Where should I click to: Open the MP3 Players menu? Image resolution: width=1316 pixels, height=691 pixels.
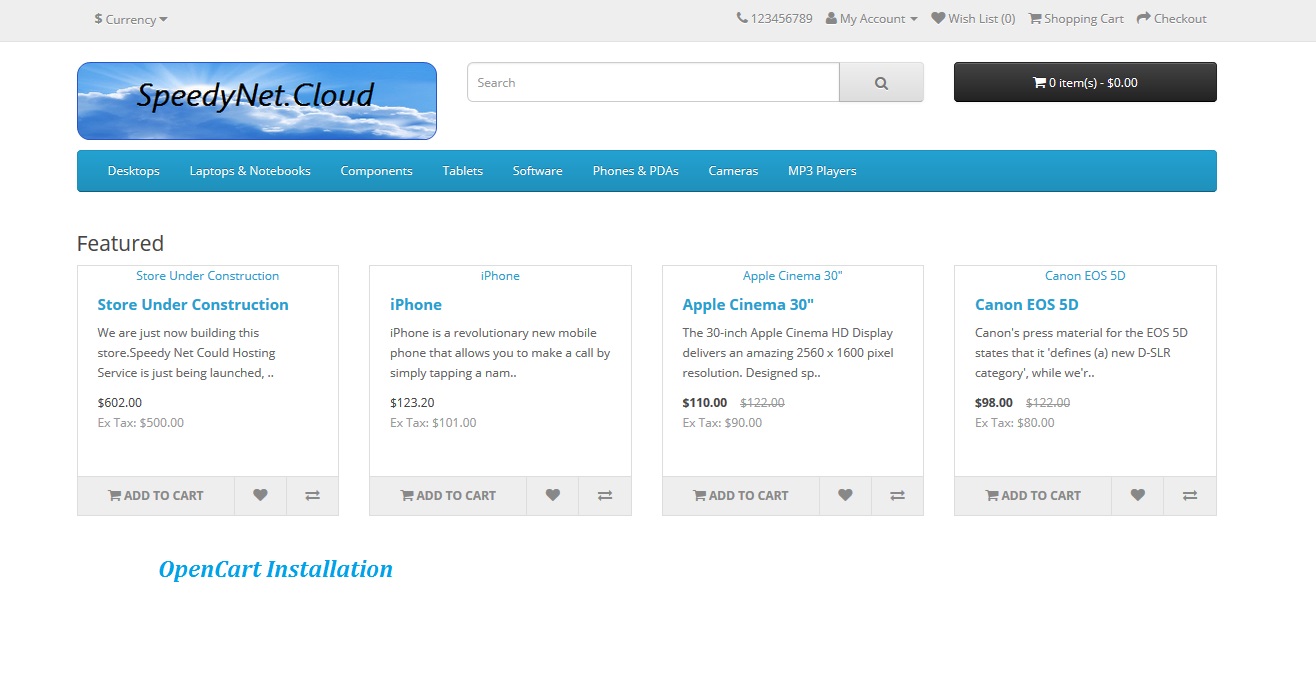point(822,171)
